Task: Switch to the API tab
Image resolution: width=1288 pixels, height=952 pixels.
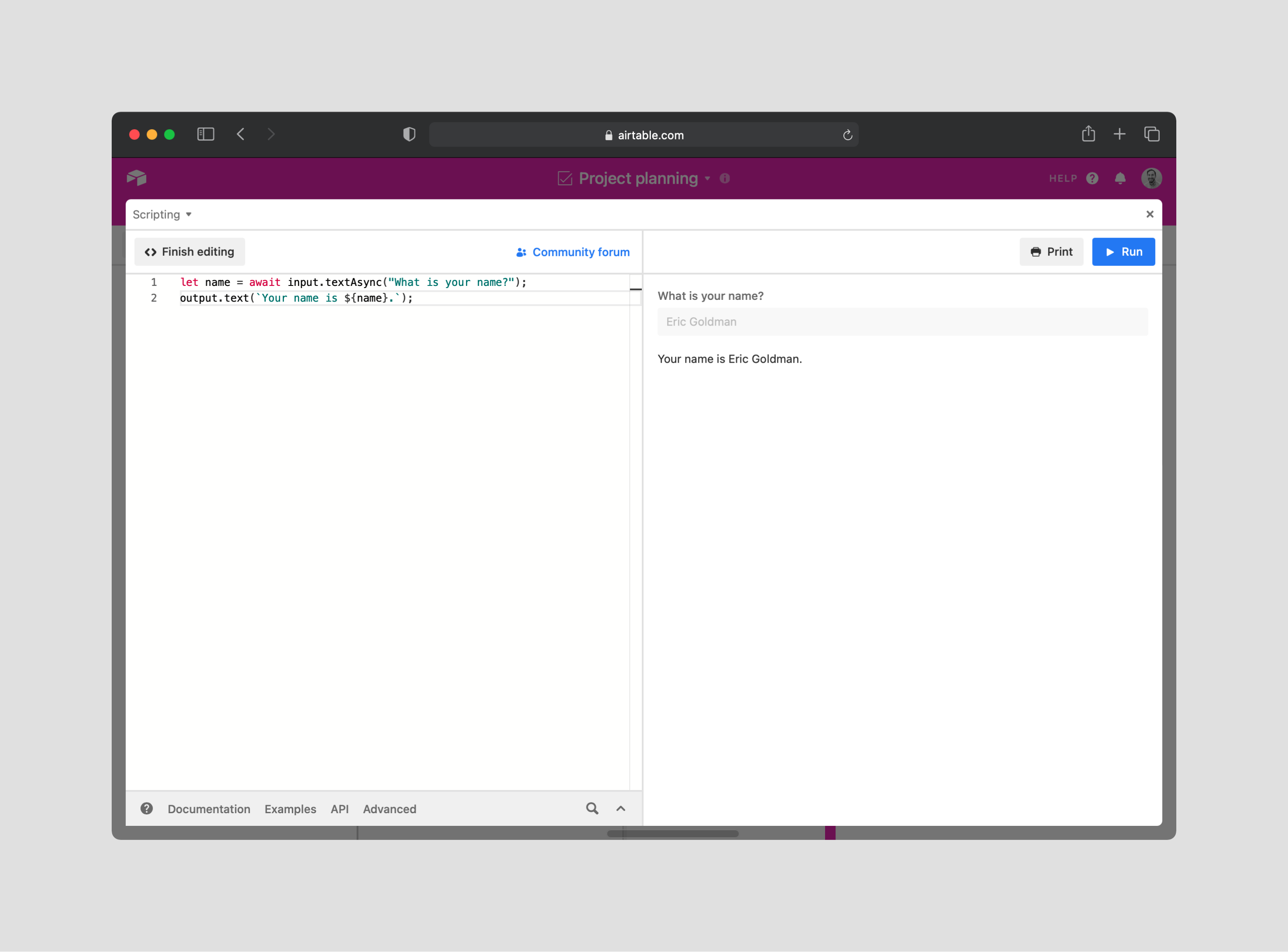Action: [339, 809]
